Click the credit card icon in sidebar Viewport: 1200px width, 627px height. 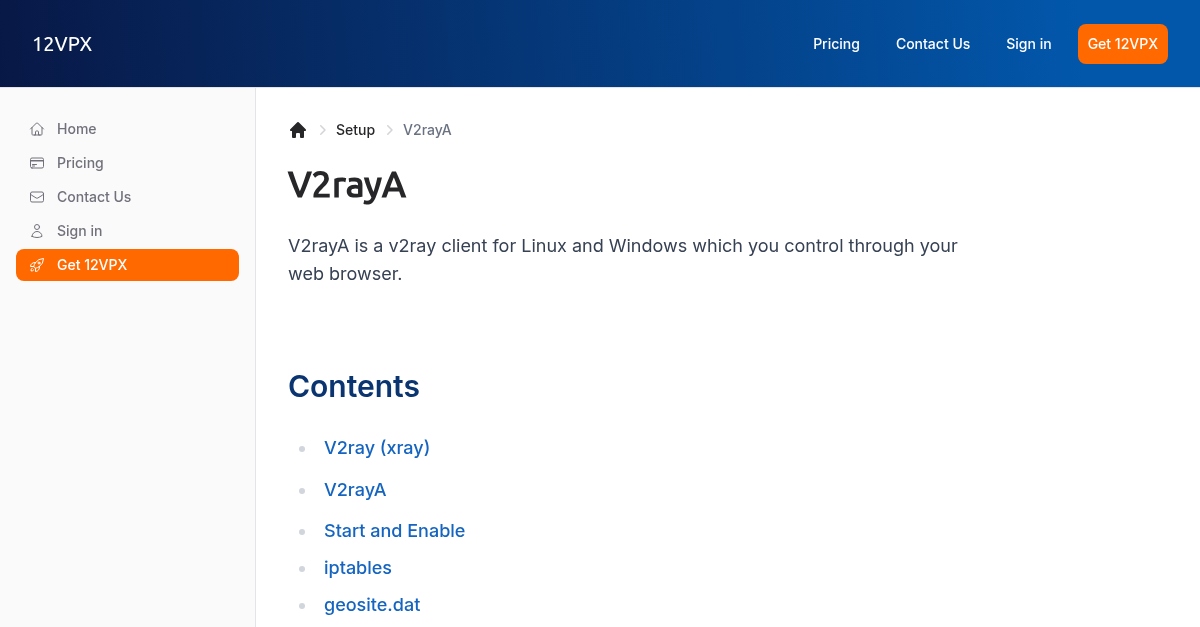[37, 163]
